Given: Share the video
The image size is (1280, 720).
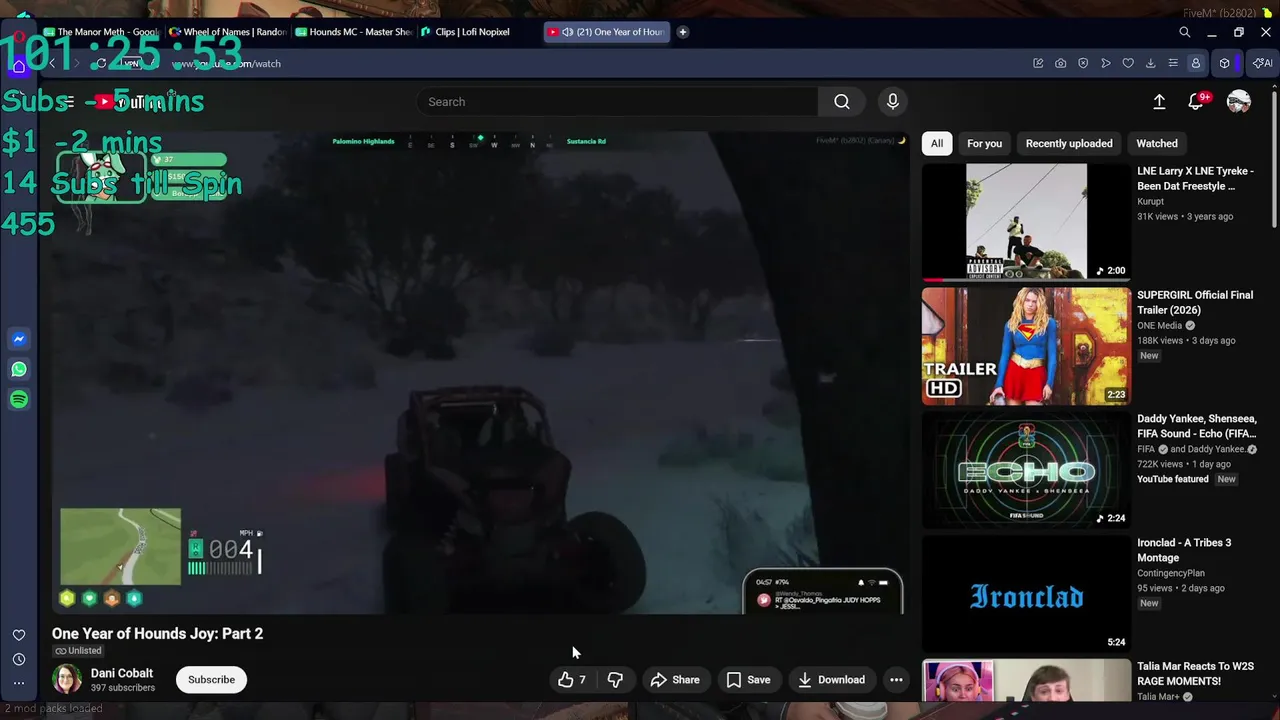Looking at the screenshot, I should point(675,680).
